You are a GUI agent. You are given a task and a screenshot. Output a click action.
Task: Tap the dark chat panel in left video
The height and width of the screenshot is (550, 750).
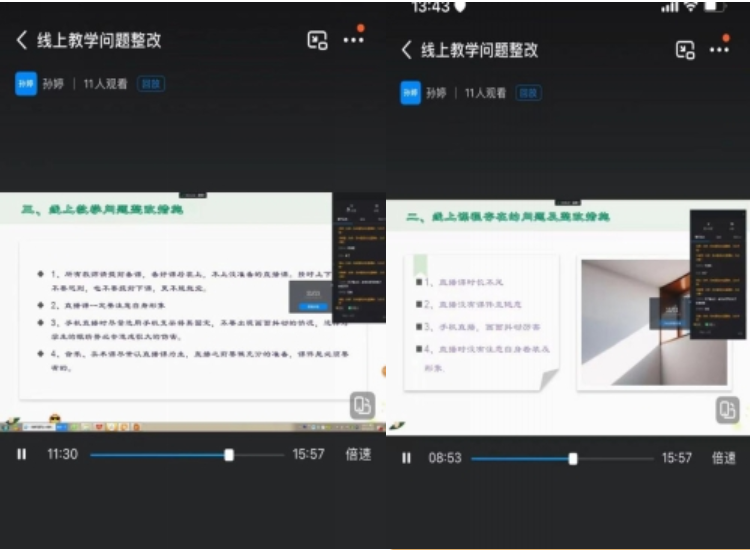click(359, 258)
